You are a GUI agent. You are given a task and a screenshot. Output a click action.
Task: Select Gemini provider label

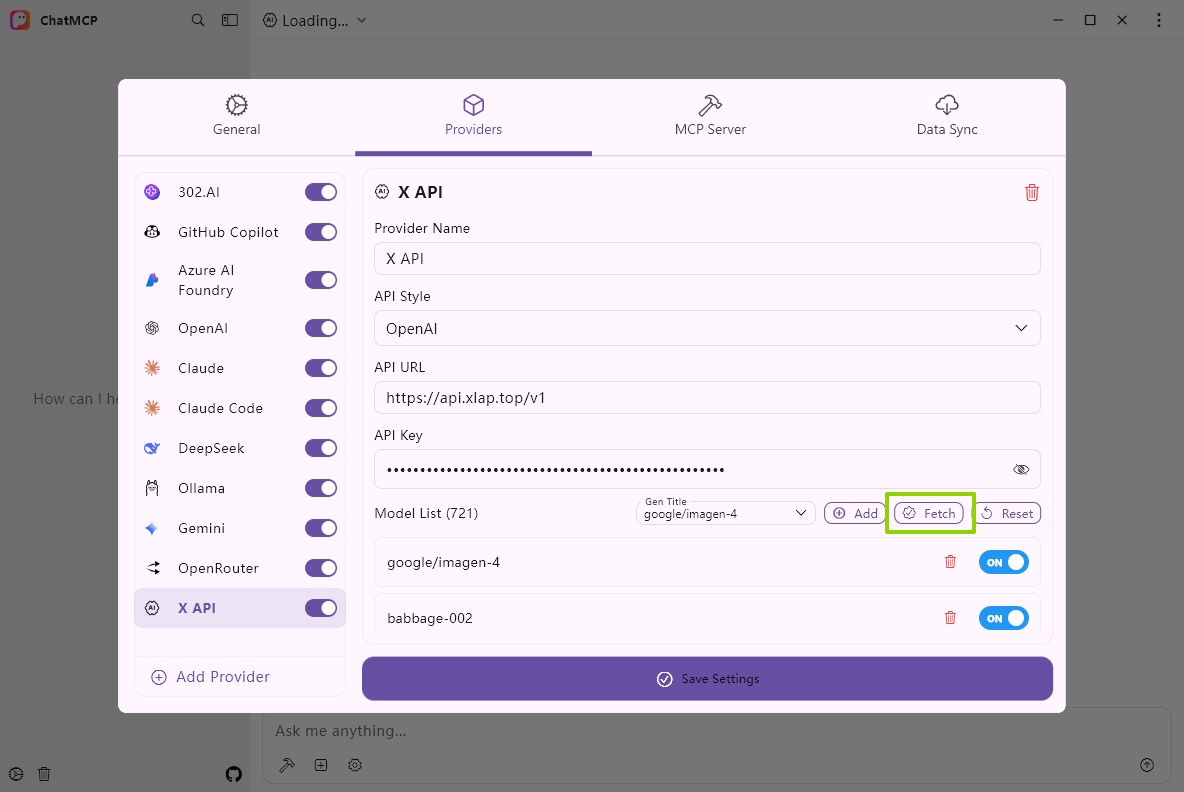coord(202,528)
